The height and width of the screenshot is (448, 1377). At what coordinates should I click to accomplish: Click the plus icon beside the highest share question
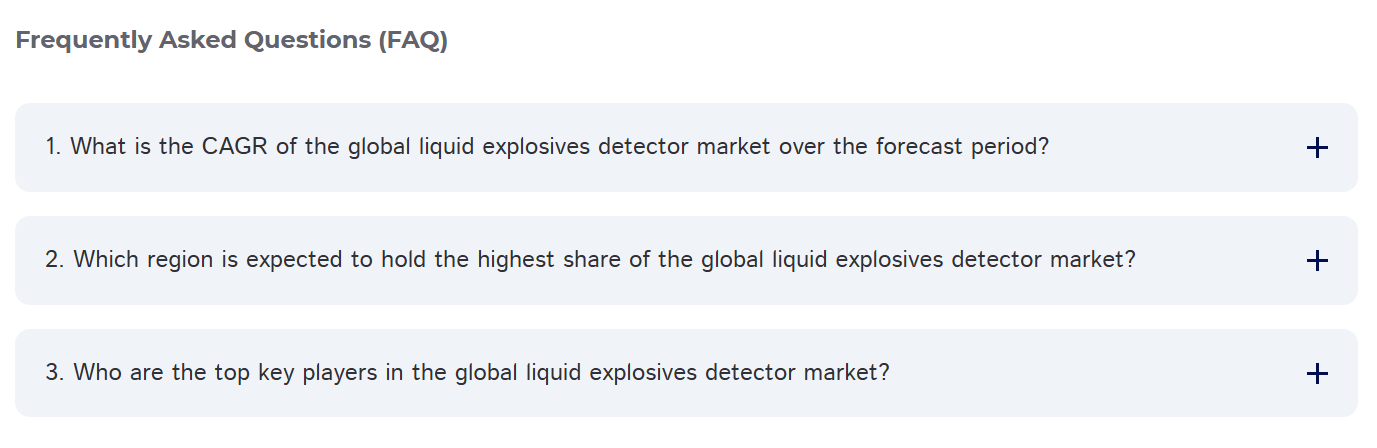click(x=1317, y=261)
